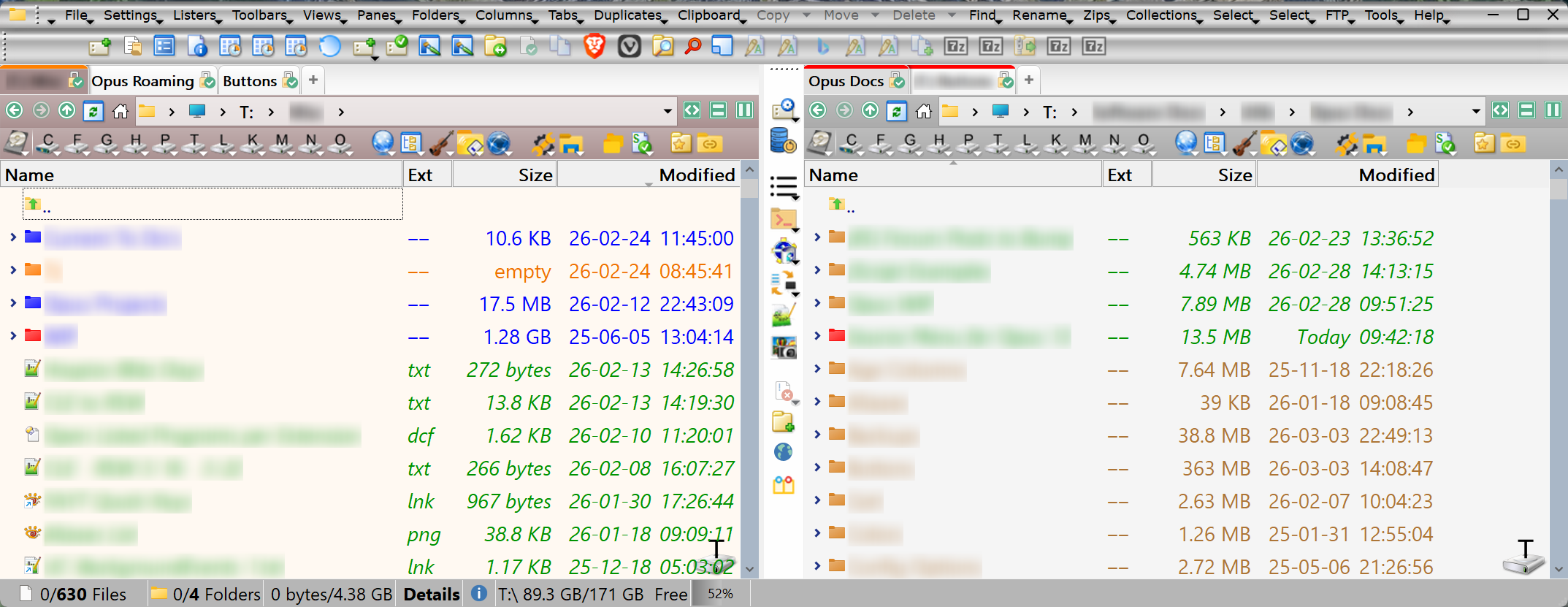Click the 52% disk usage bar

720,594
